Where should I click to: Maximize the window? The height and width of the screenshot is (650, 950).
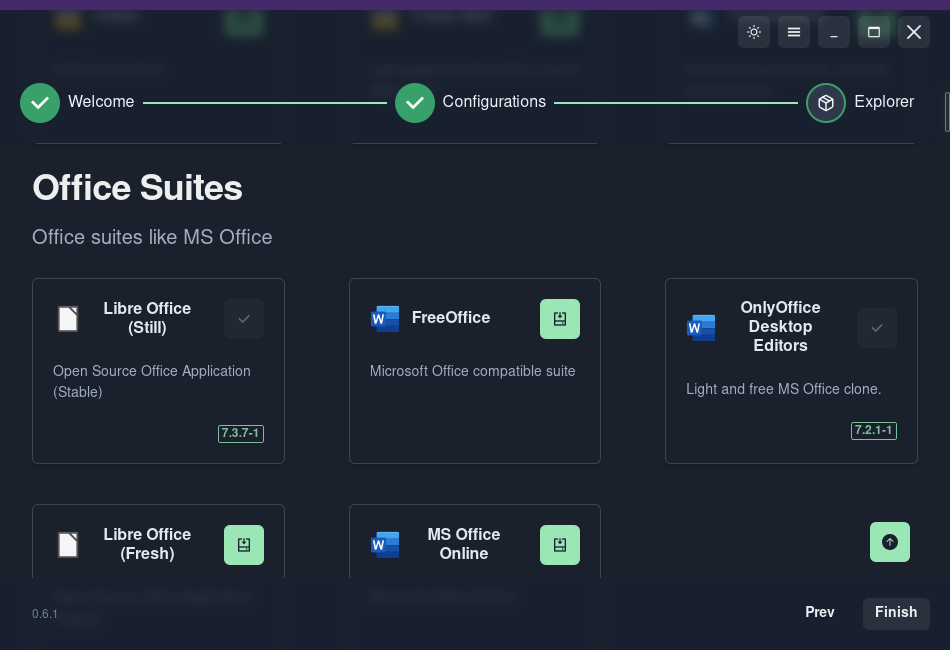(874, 32)
